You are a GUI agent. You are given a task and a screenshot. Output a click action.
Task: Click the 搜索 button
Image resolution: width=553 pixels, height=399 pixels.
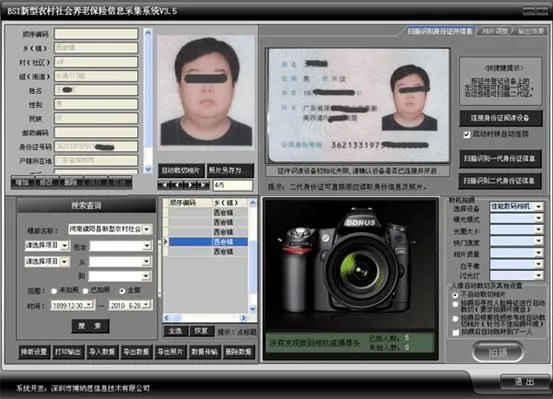(90, 326)
